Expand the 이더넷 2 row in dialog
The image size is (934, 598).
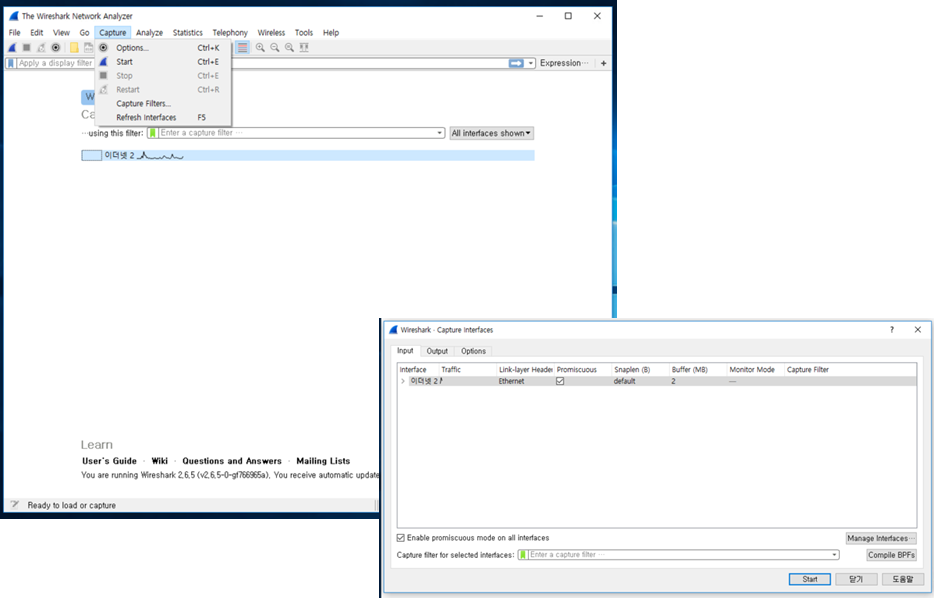(x=403, y=381)
